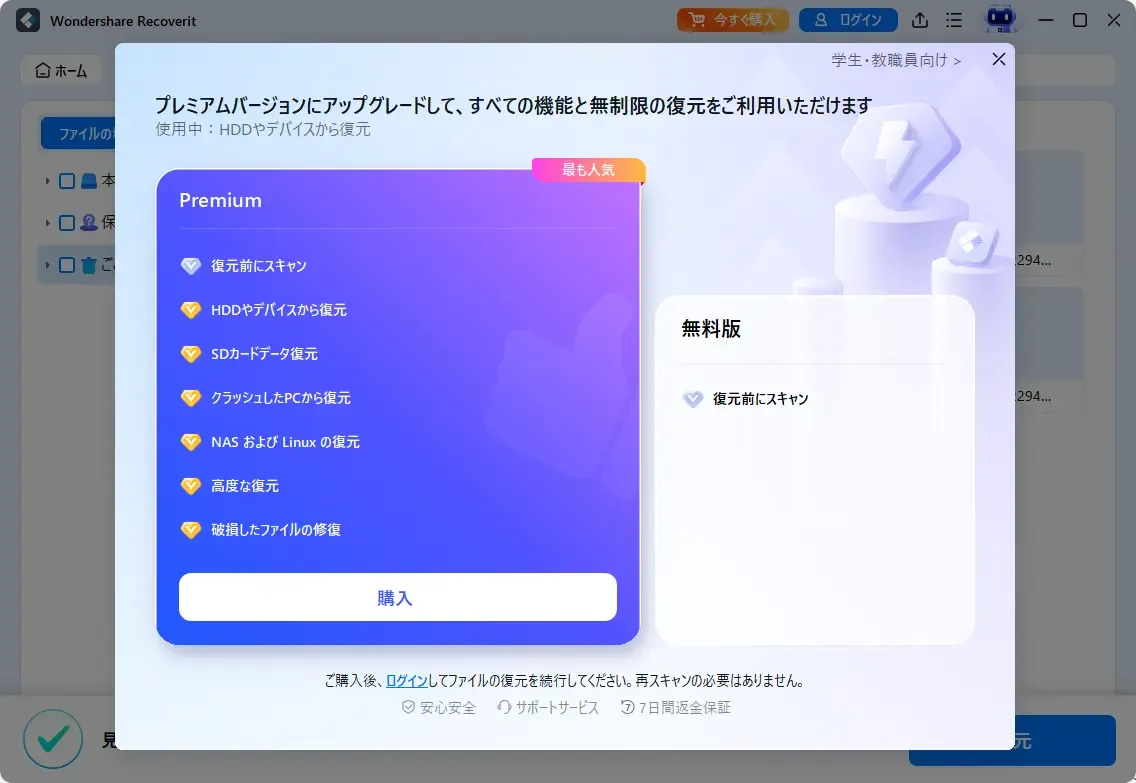This screenshot has height=783, width=1136.
Task: Click the computer icon in file tree
Action: 88,181
